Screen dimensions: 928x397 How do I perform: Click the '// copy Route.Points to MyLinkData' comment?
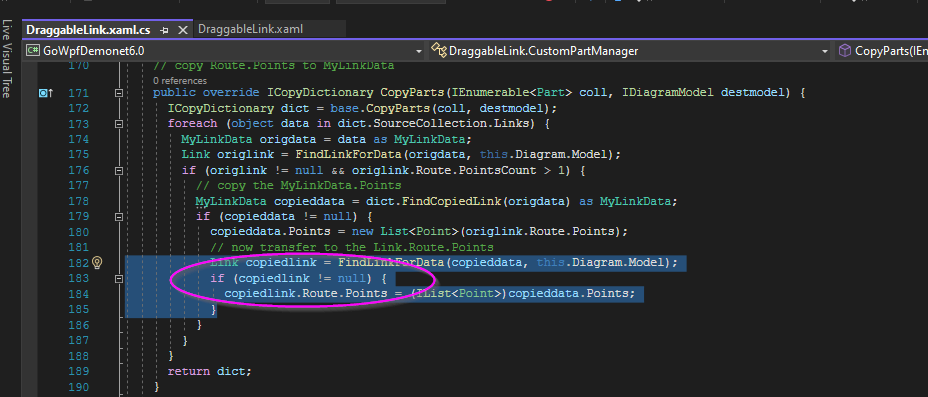[x=273, y=66]
